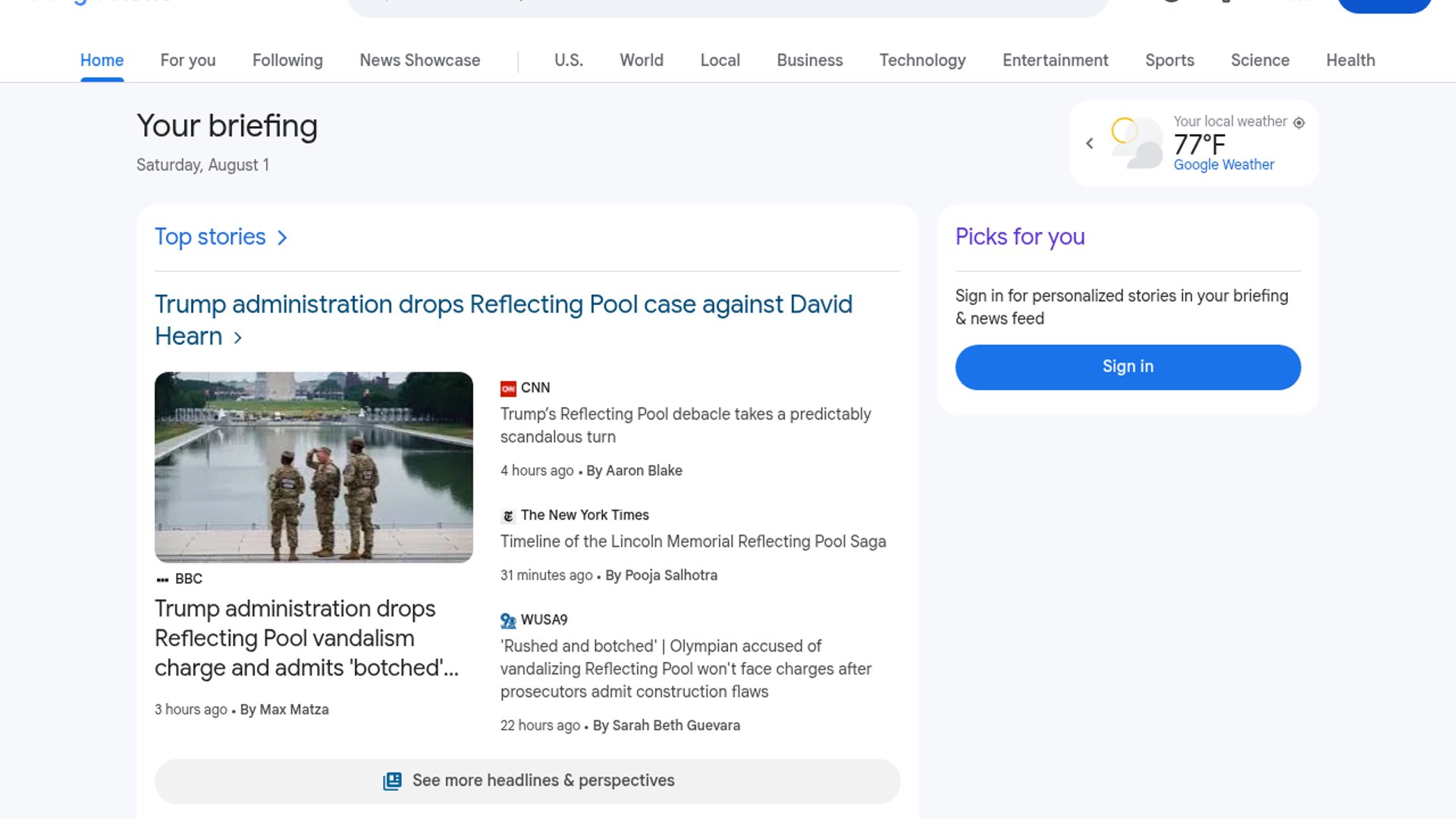Read CNN article on Reflecting Pool debacle
This screenshot has height=819, width=1456.
tap(686, 425)
